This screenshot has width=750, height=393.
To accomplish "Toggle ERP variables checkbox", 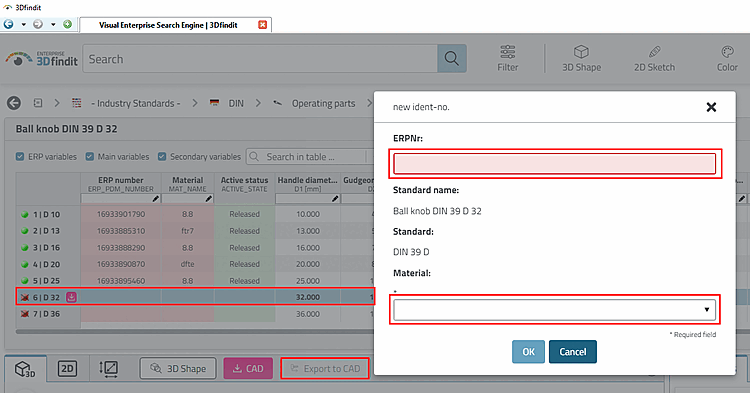I will (20, 156).
